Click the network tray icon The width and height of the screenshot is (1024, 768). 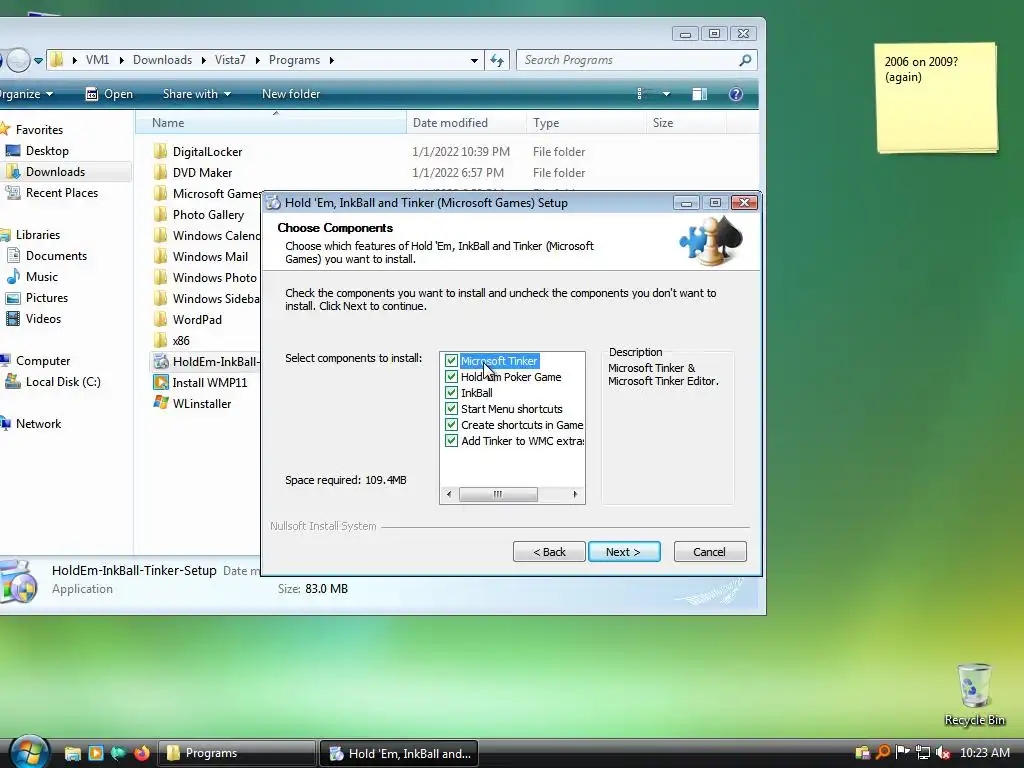click(923, 753)
